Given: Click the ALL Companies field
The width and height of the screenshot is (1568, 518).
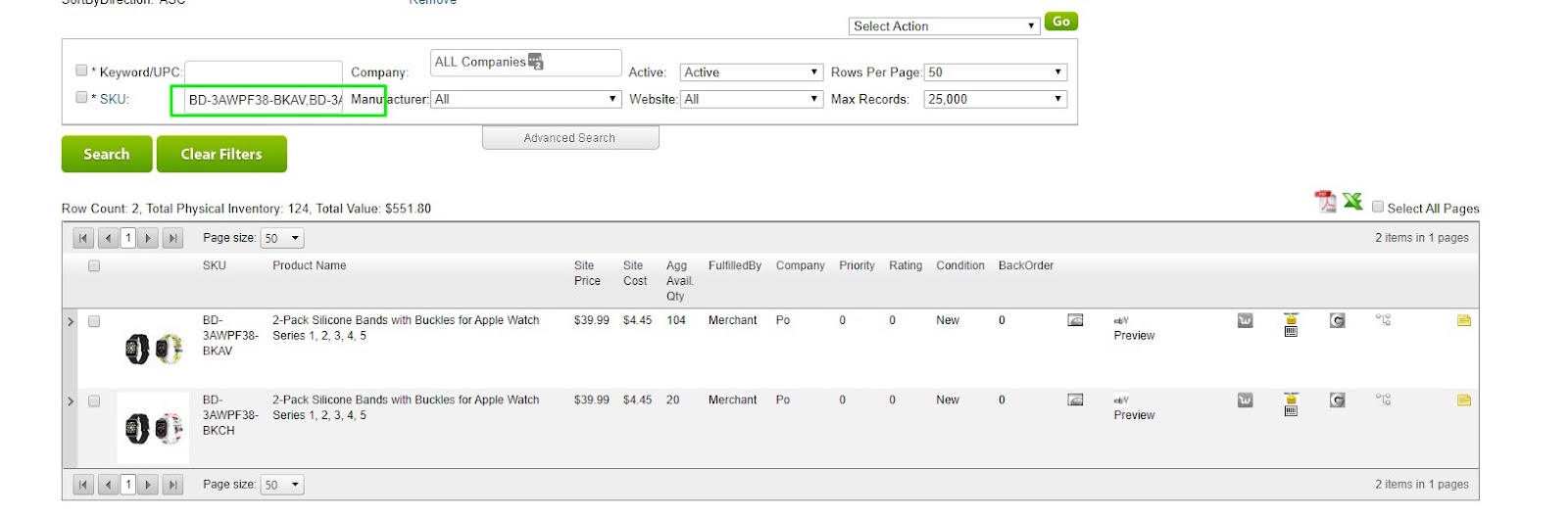Looking at the screenshot, I should point(526,63).
